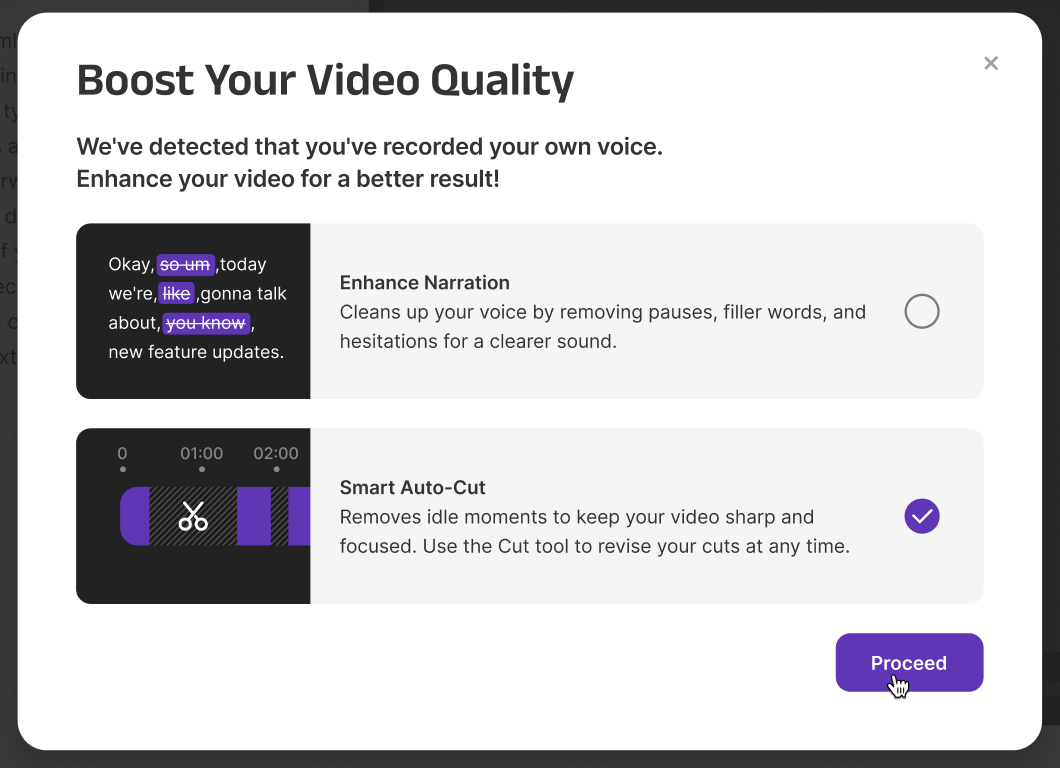Viewport: 1060px width, 768px height.
Task: Select the 02:00 timeline marker
Action: pos(276,454)
